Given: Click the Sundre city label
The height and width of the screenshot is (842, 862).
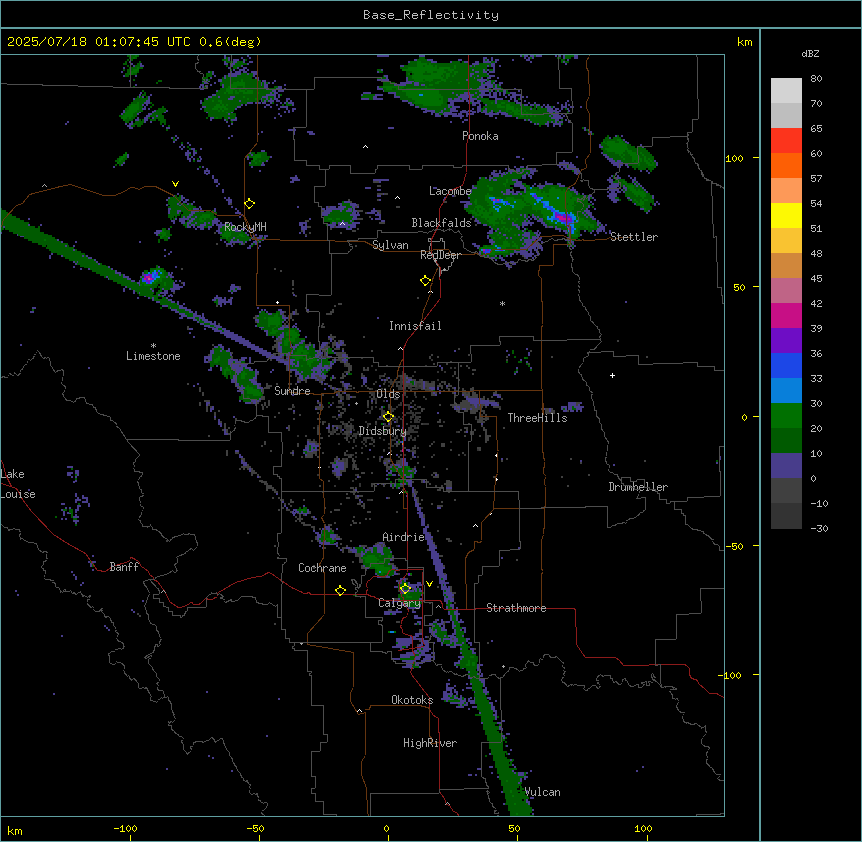Looking at the screenshot, I should point(292,391).
